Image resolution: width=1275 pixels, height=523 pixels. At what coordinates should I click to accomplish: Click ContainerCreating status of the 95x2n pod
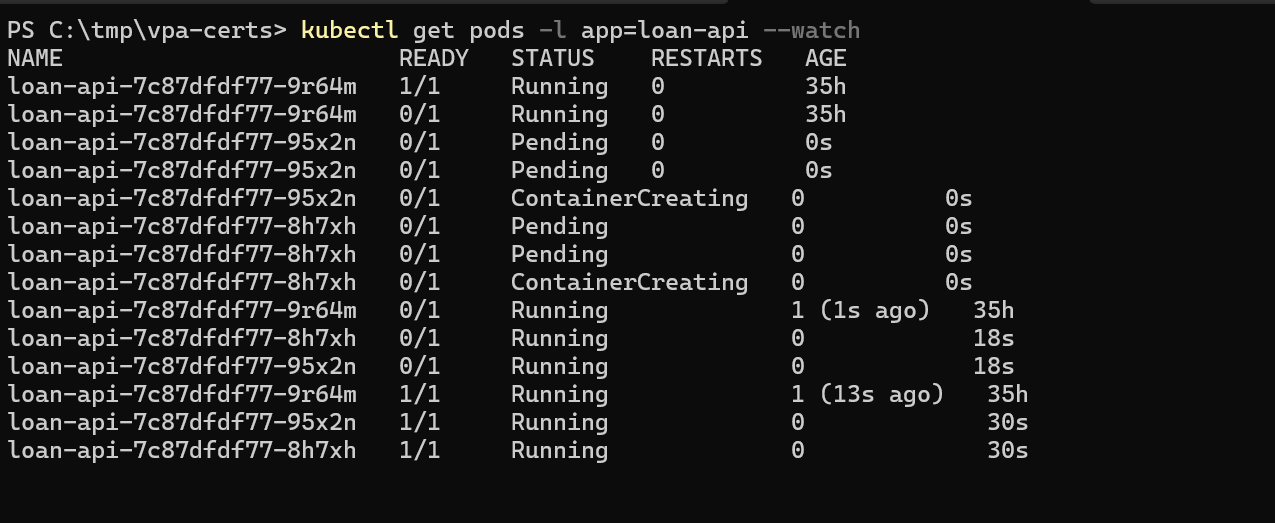tap(629, 199)
